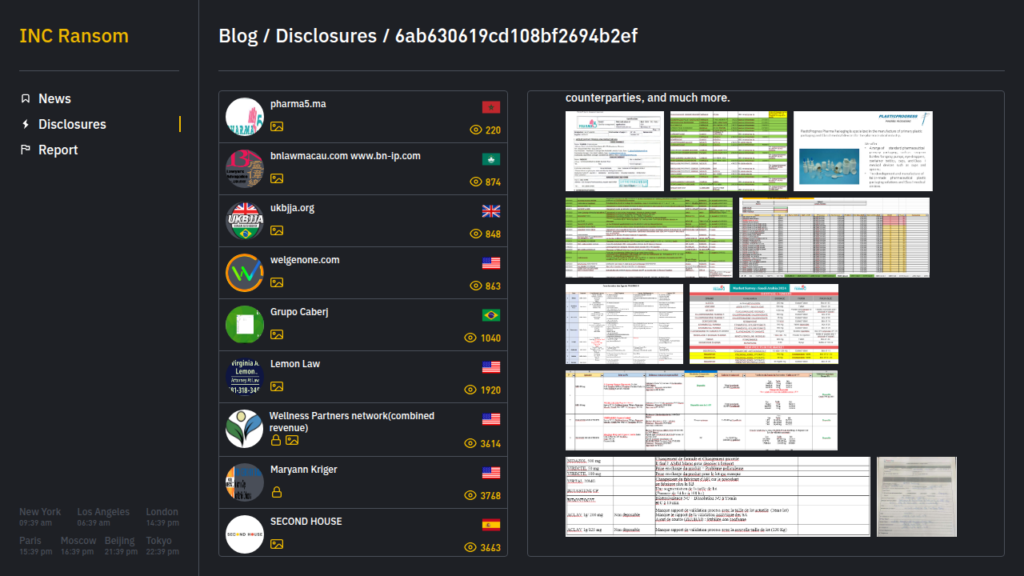Click image icon under bnlawmacau.com

pyautogui.click(x=277, y=178)
